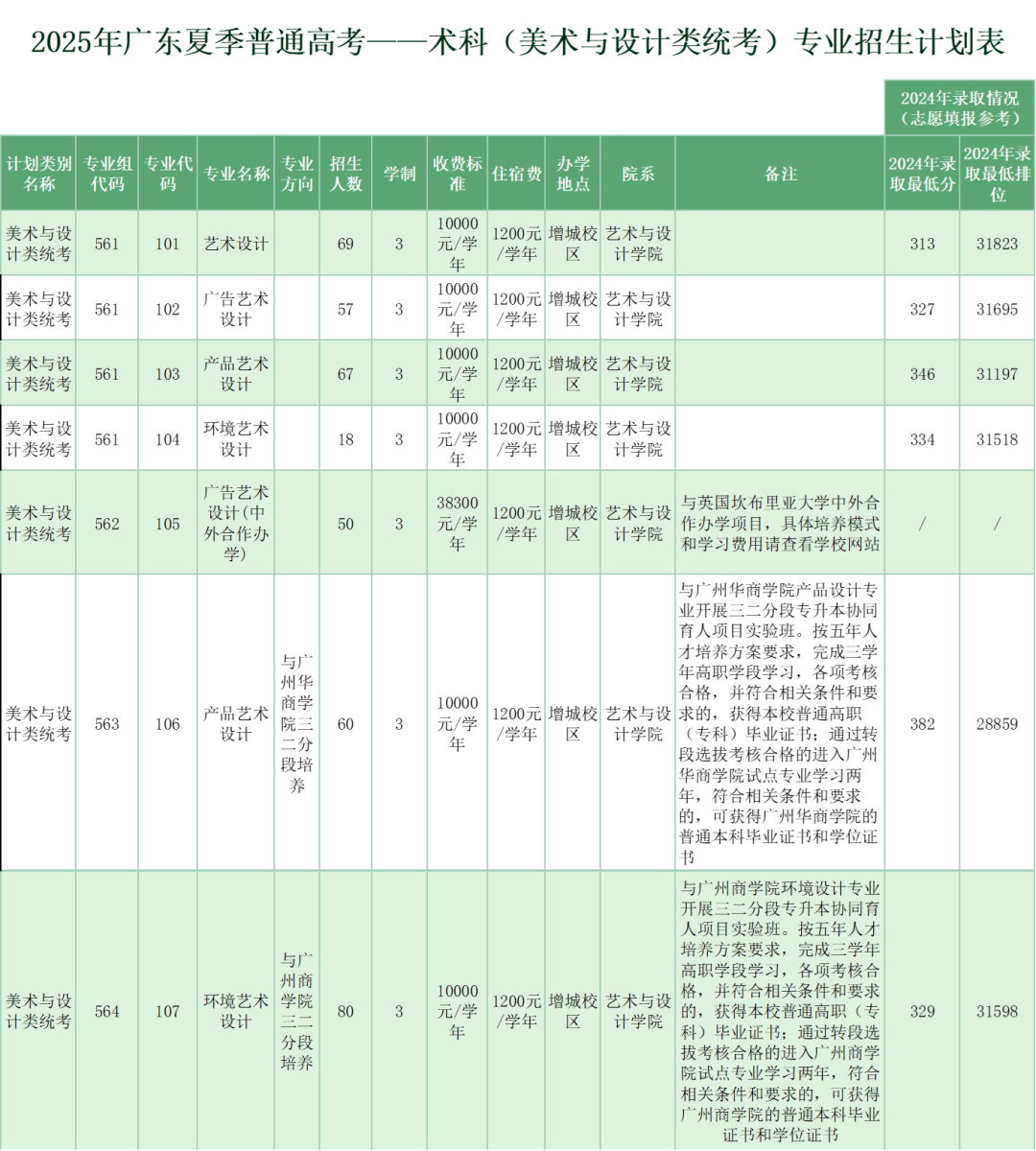Click major name 艺术设计 in row 101

236,244
